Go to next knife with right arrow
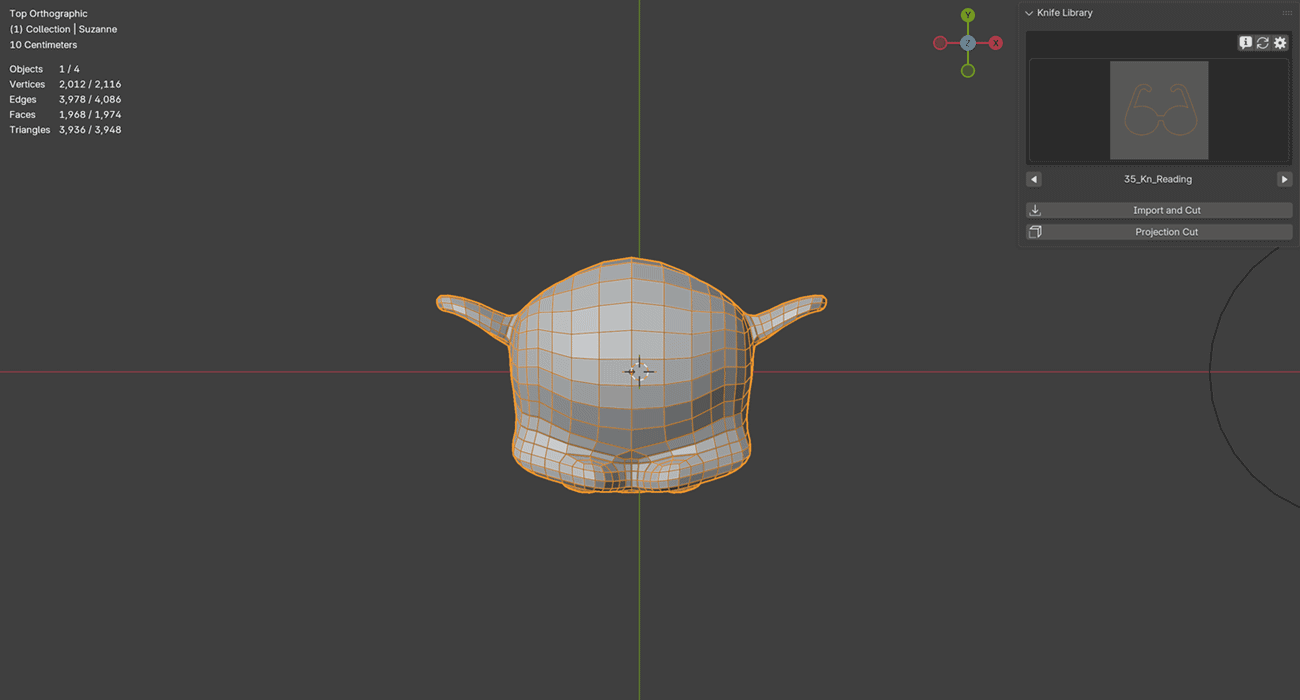 point(1285,179)
